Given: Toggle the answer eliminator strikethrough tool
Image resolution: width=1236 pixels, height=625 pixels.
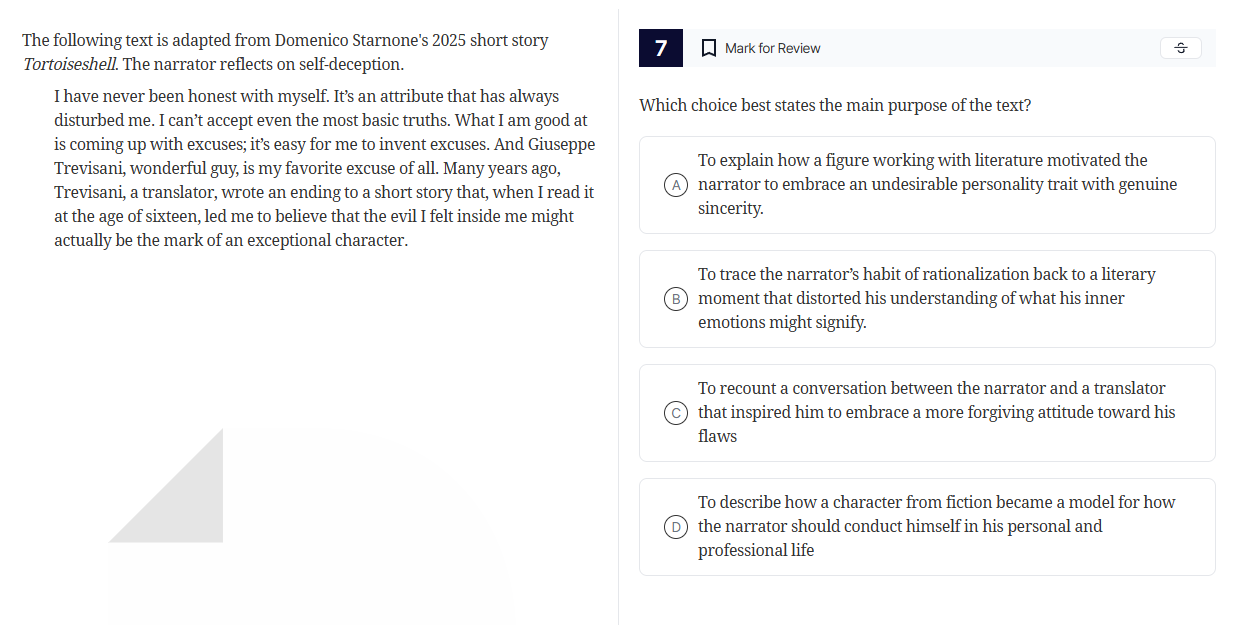Looking at the screenshot, I should pos(1181,47).
